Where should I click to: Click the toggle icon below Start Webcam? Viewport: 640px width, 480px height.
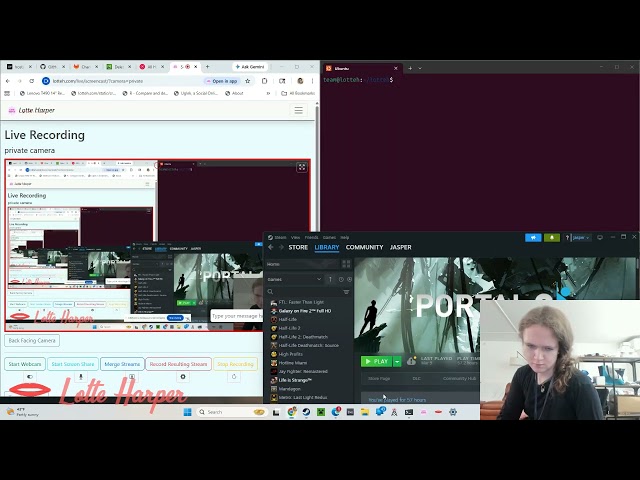click(x=29, y=377)
